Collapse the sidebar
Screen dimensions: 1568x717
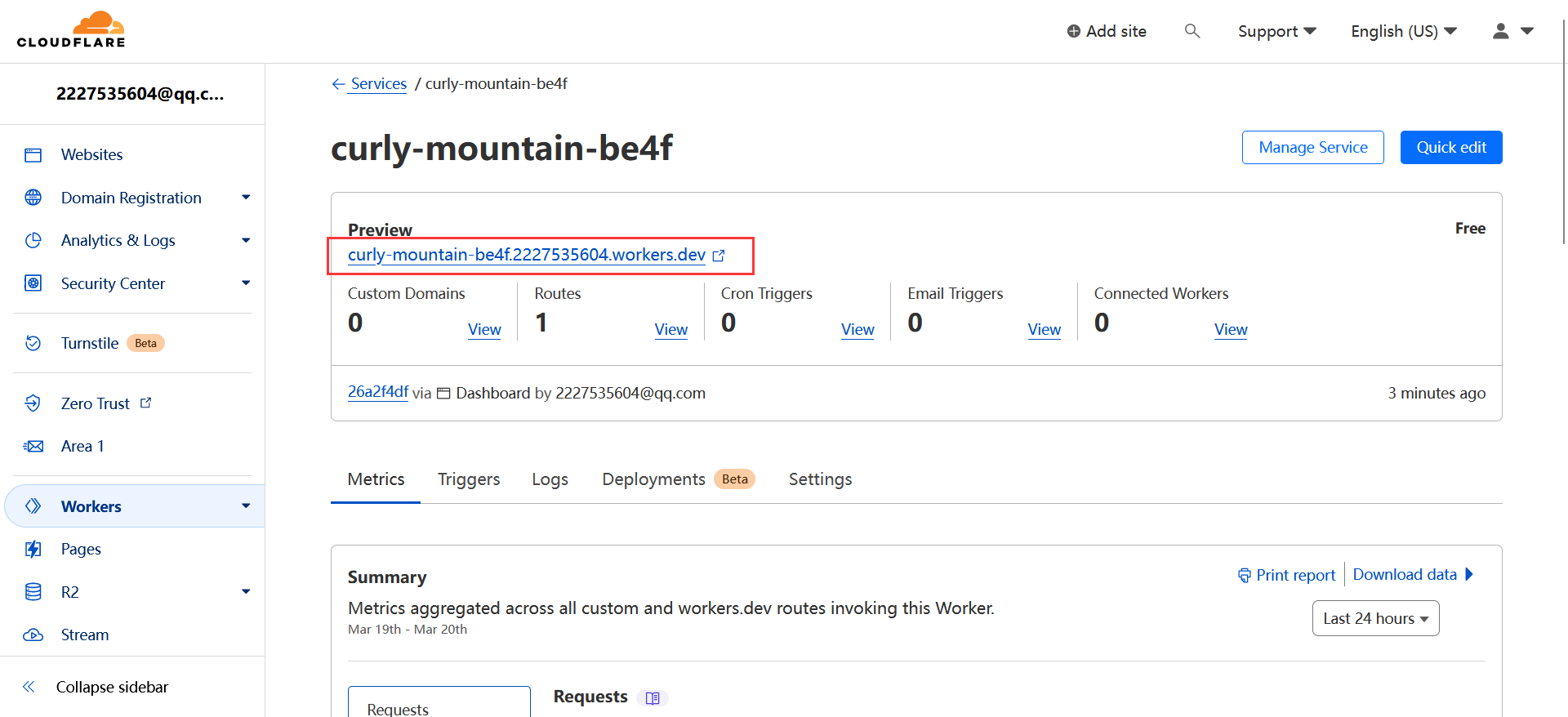[112, 688]
